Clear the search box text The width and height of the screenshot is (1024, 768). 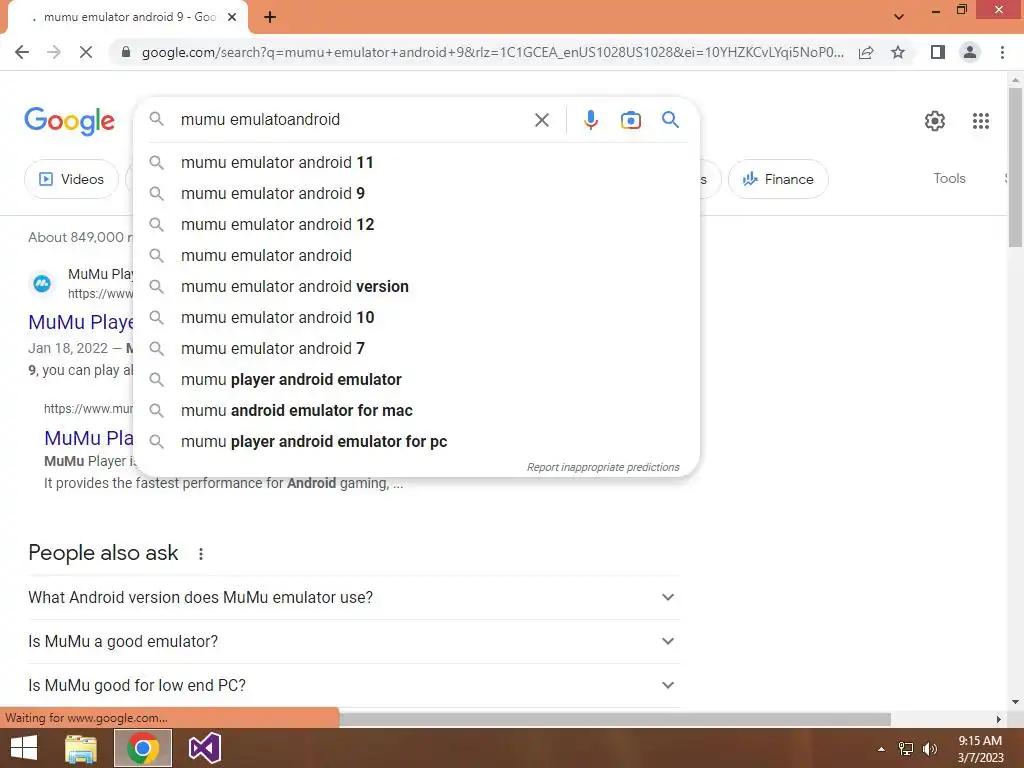point(541,120)
